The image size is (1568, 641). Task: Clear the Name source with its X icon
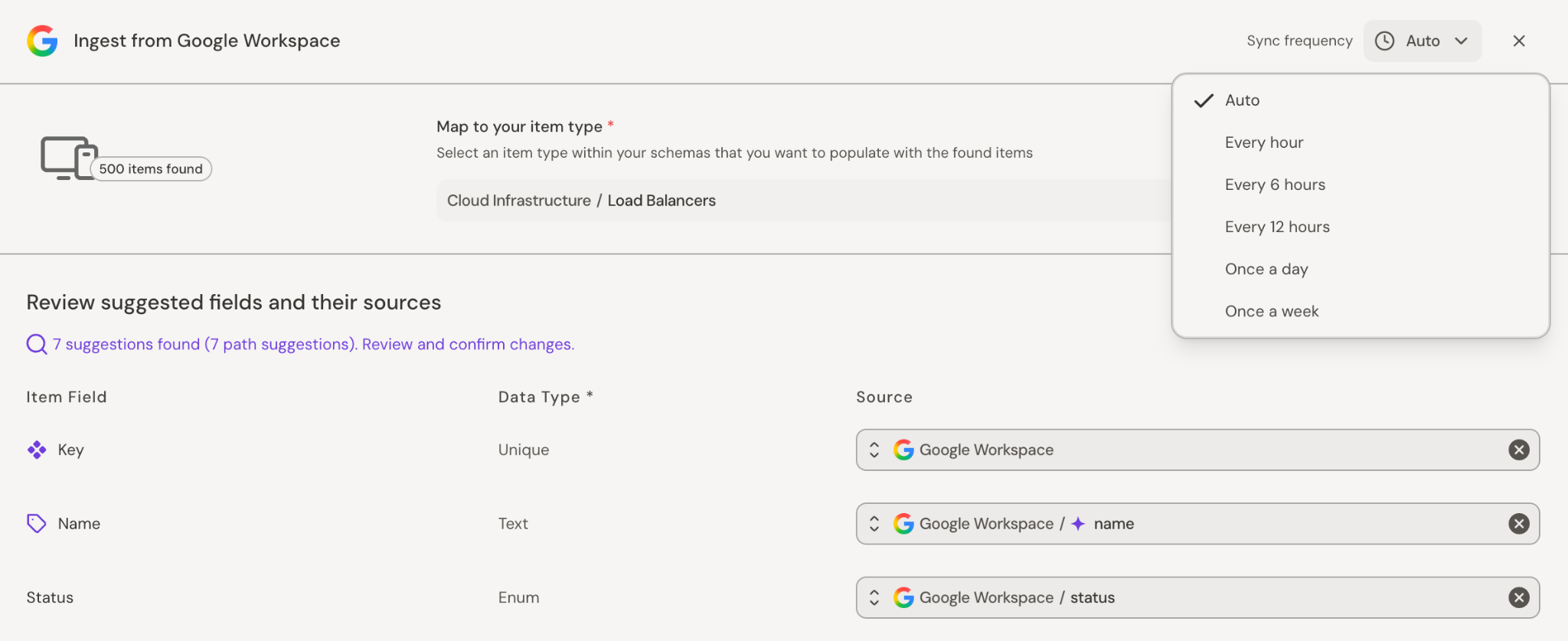[1519, 523]
